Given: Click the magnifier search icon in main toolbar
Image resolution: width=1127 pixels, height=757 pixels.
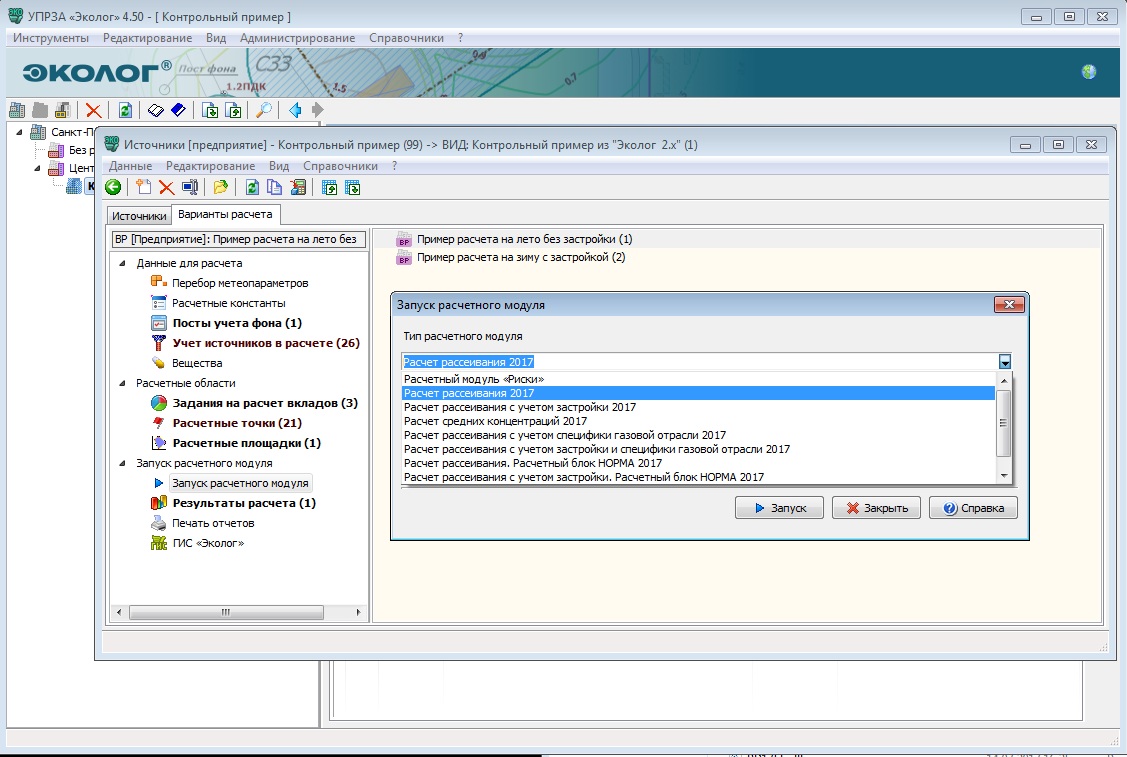Looking at the screenshot, I should [264, 110].
